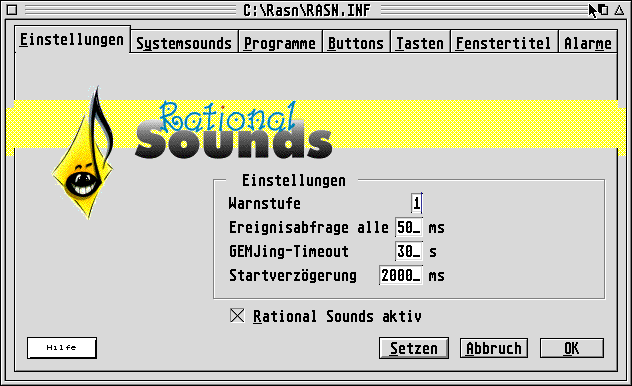Viewport: 632px width, 386px height.
Task: Click the Rational Sounds logo text
Action: pos(233,130)
